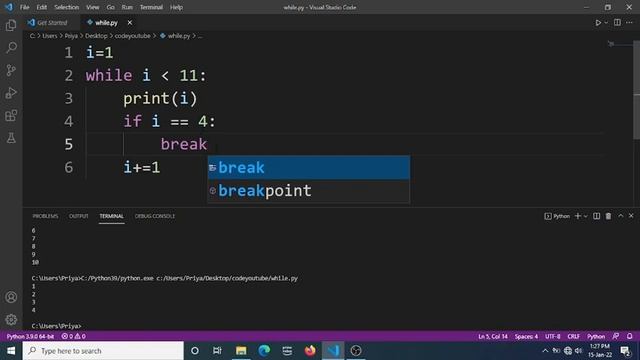Launch Microsoft Edge from taskbar
This screenshot has height=360, width=640.
pos(264,351)
